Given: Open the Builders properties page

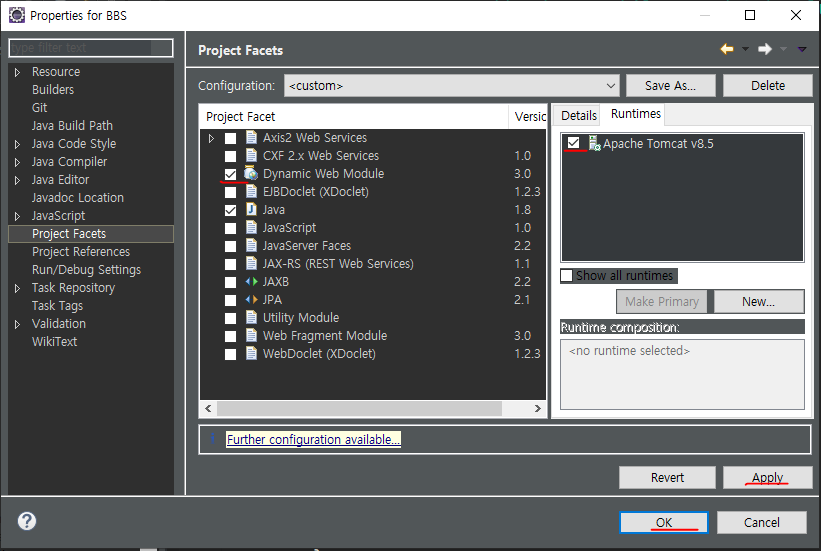Looking at the screenshot, I should pyautogui.click(x=53, y=90).
